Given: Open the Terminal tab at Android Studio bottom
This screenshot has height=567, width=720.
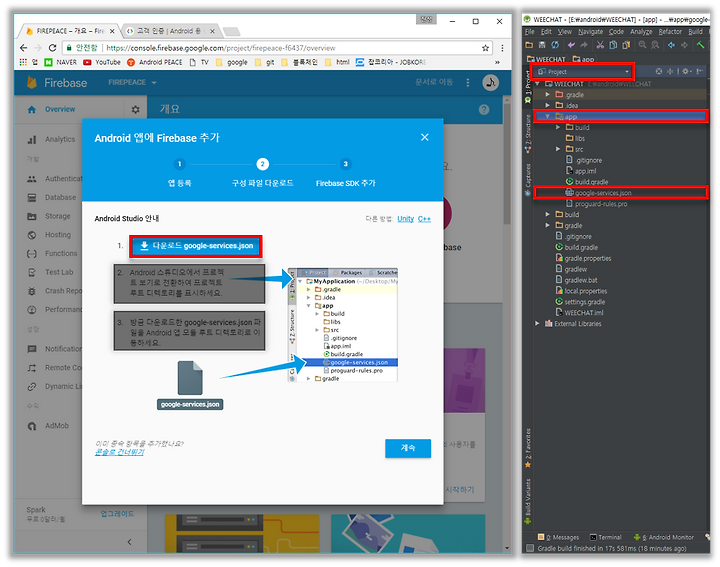Looking at the screenshot, I should click(x=606, y=538).
